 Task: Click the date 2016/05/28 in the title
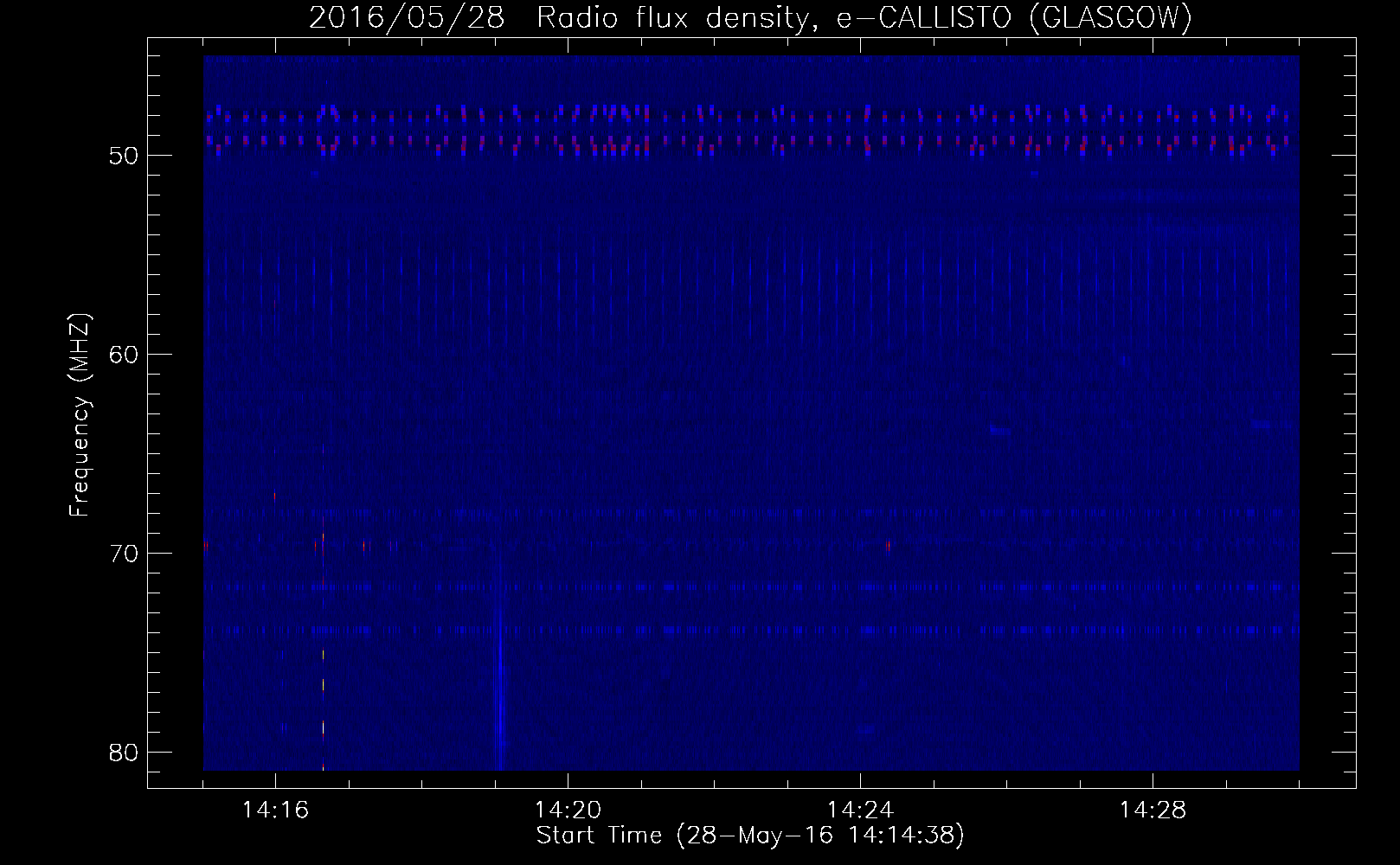tap(406, 17)
